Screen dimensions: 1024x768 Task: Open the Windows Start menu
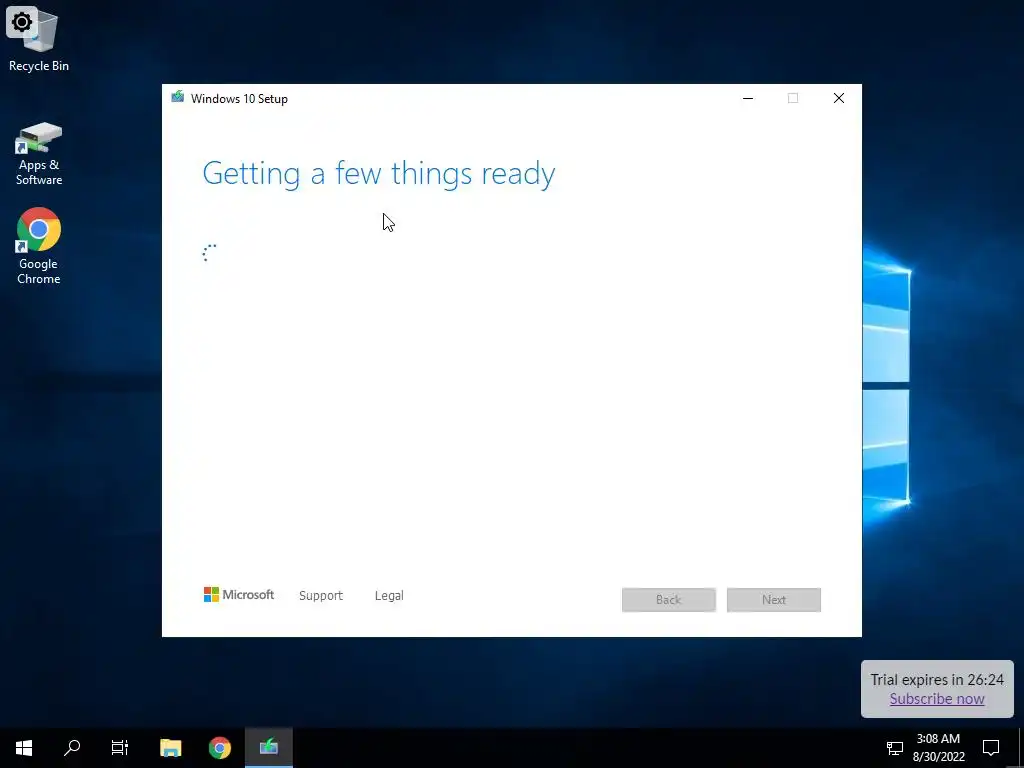[24, 748]
